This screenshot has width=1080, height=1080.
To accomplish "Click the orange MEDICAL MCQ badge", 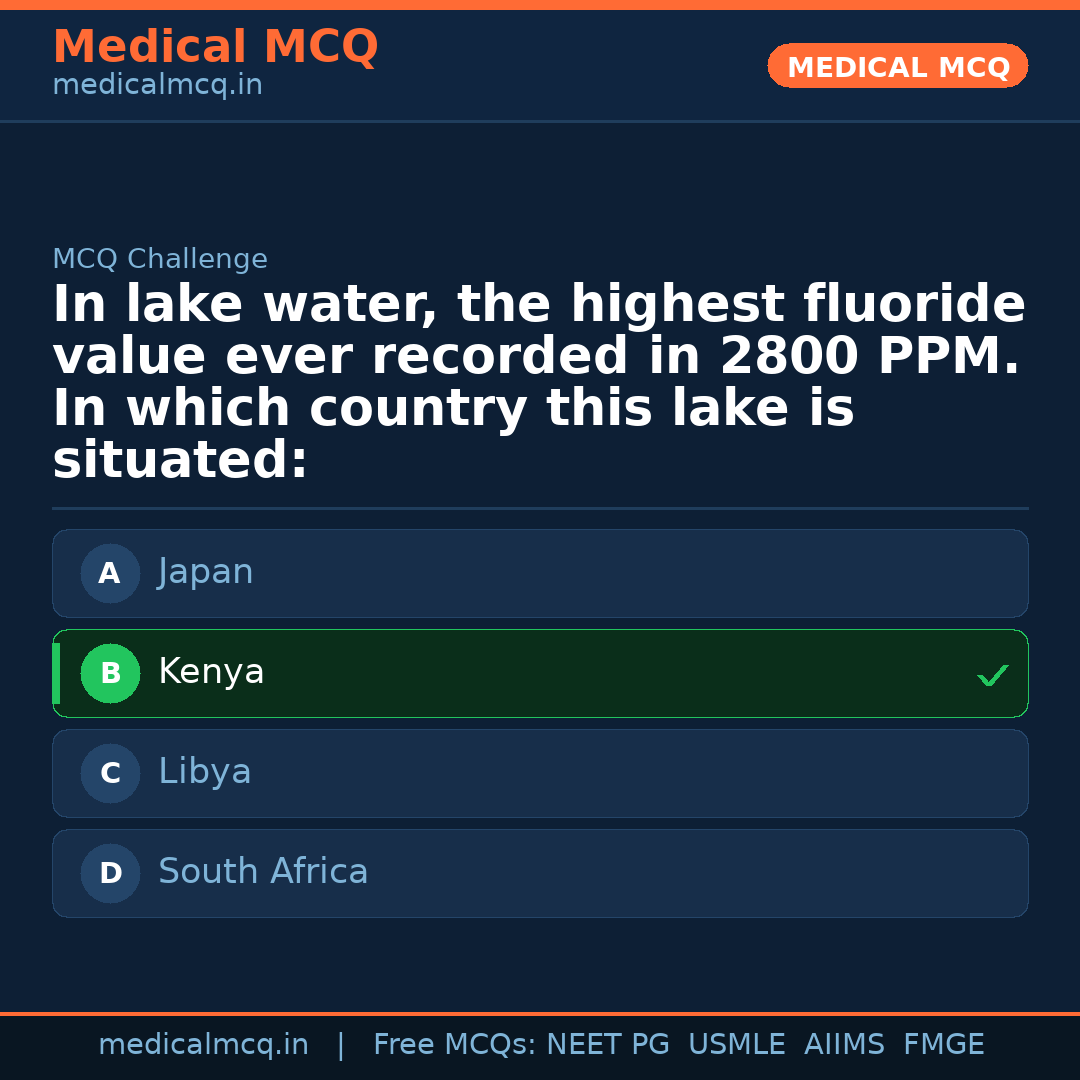I will [x=897, y=67].
